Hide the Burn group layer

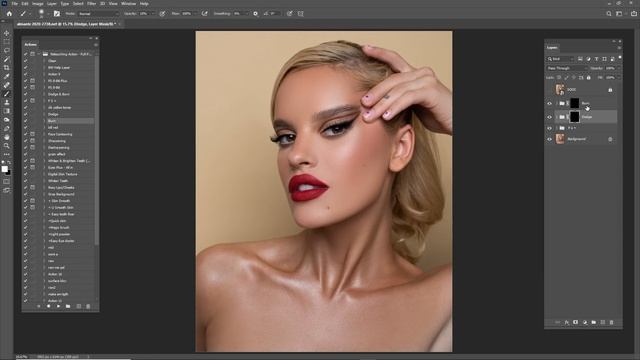point(549,104)
